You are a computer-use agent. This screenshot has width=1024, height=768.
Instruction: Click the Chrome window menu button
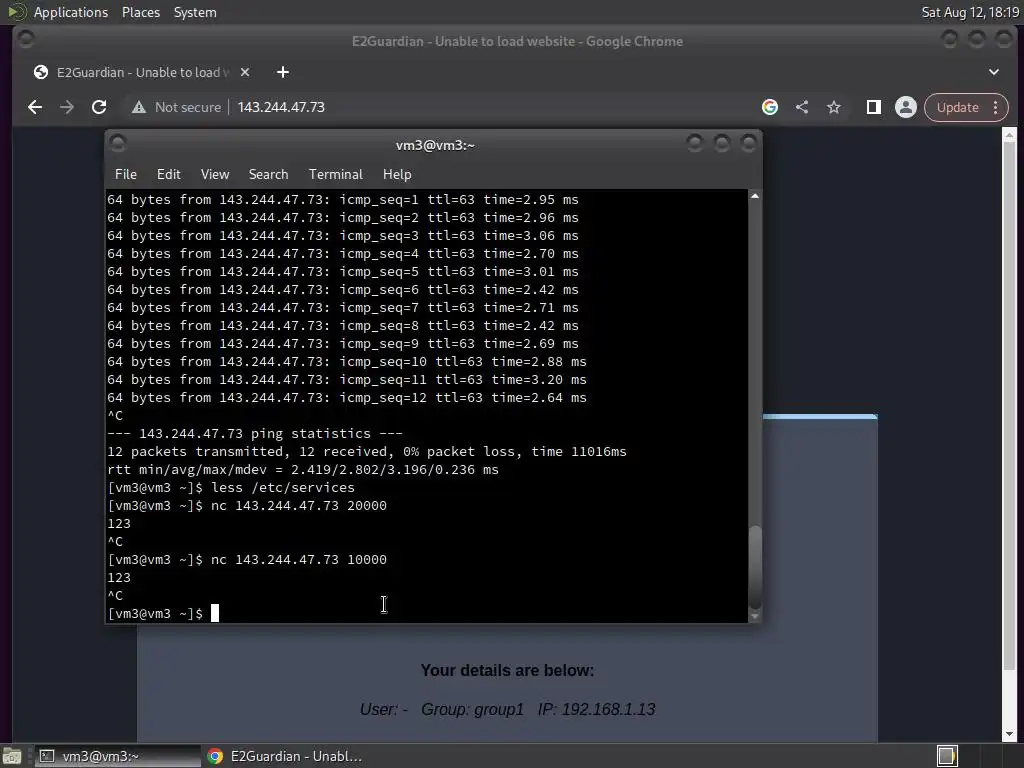[26, 39]
